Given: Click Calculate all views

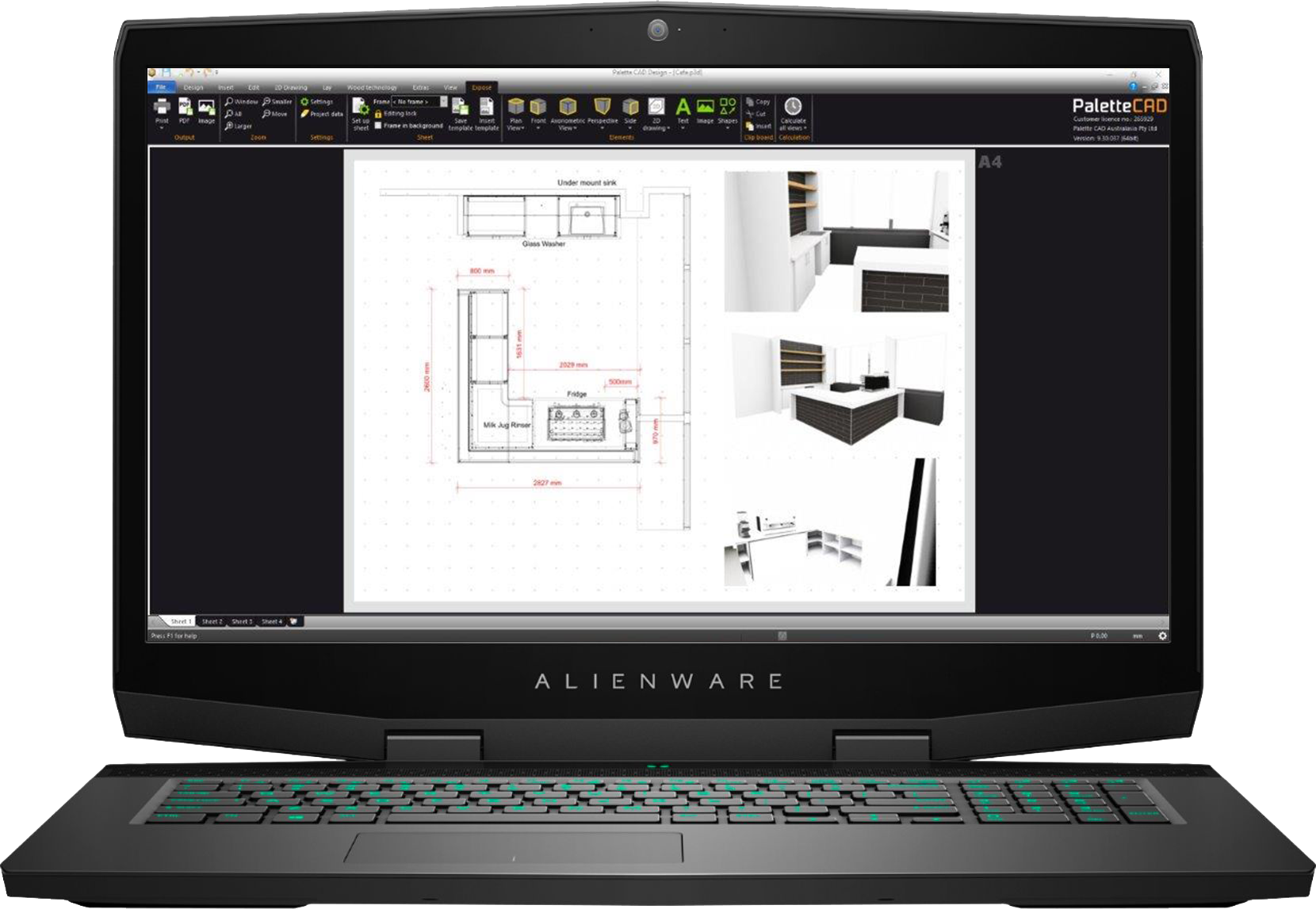Looking at the screenshot, I should 793,114.
